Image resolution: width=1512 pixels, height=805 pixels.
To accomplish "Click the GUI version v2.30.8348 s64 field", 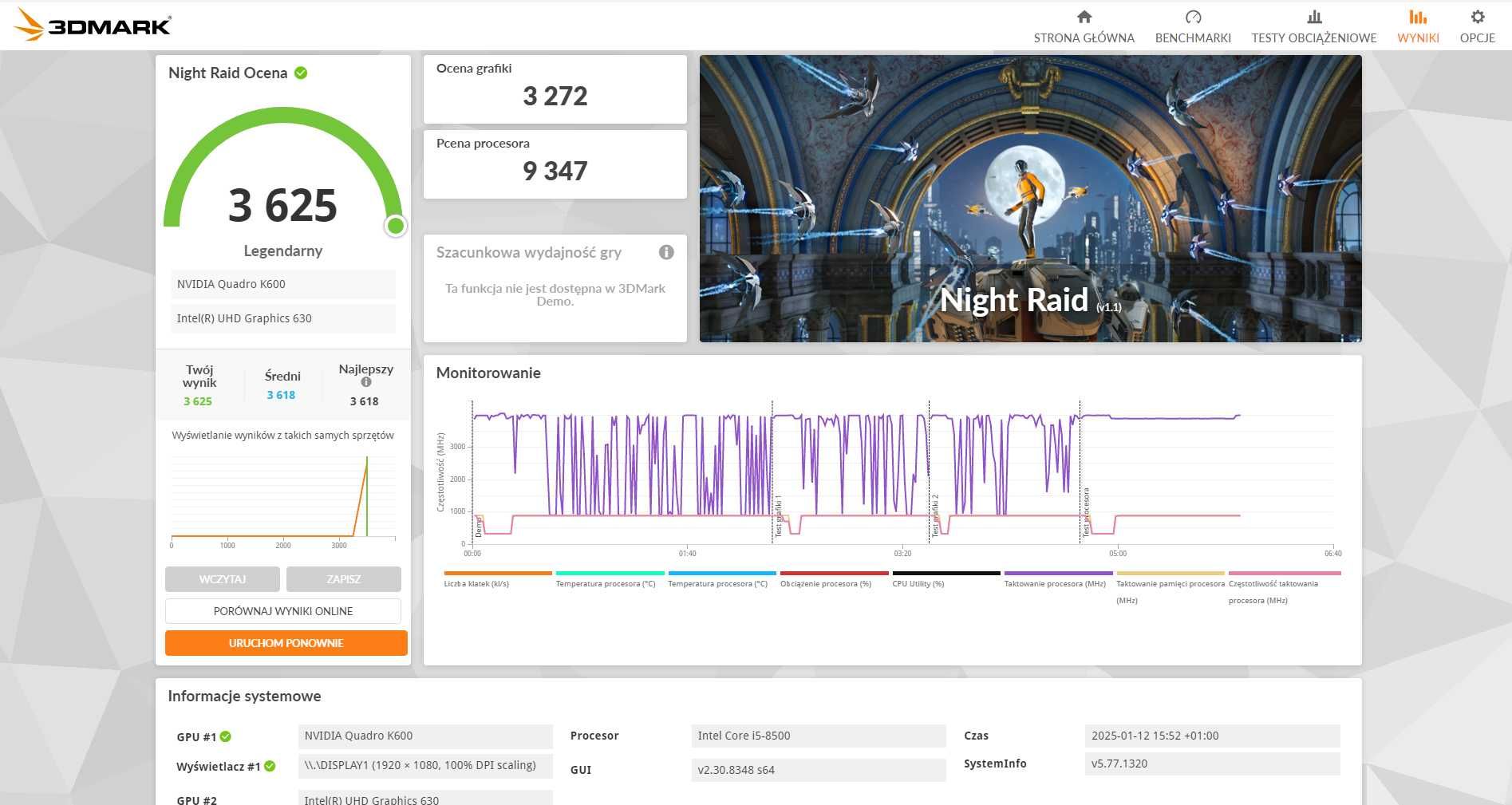I will pyautogui.click(x=819, y=770).
